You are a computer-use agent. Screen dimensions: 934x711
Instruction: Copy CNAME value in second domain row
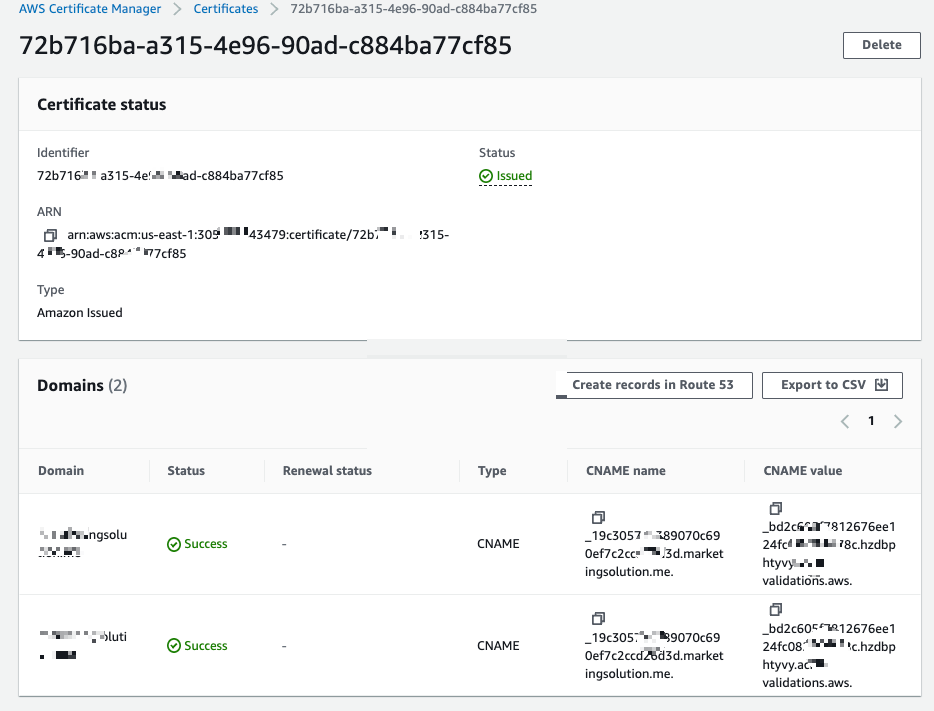[x=775, y=609]
